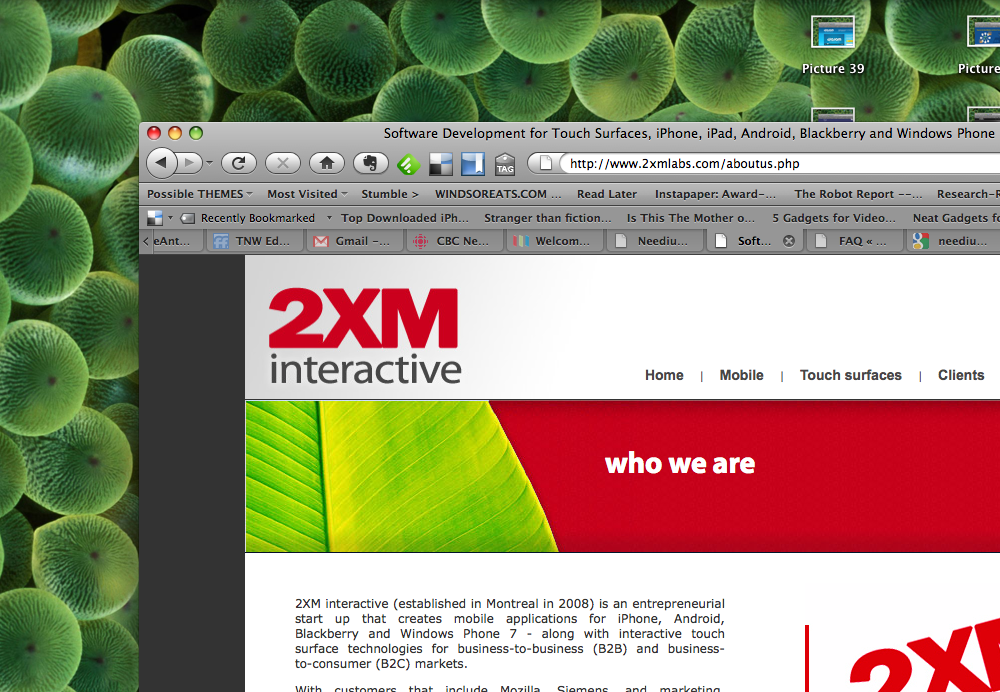Expand the Possible THEMES bookmark folder
The image size is (1000, 692).
pos(199,194)
